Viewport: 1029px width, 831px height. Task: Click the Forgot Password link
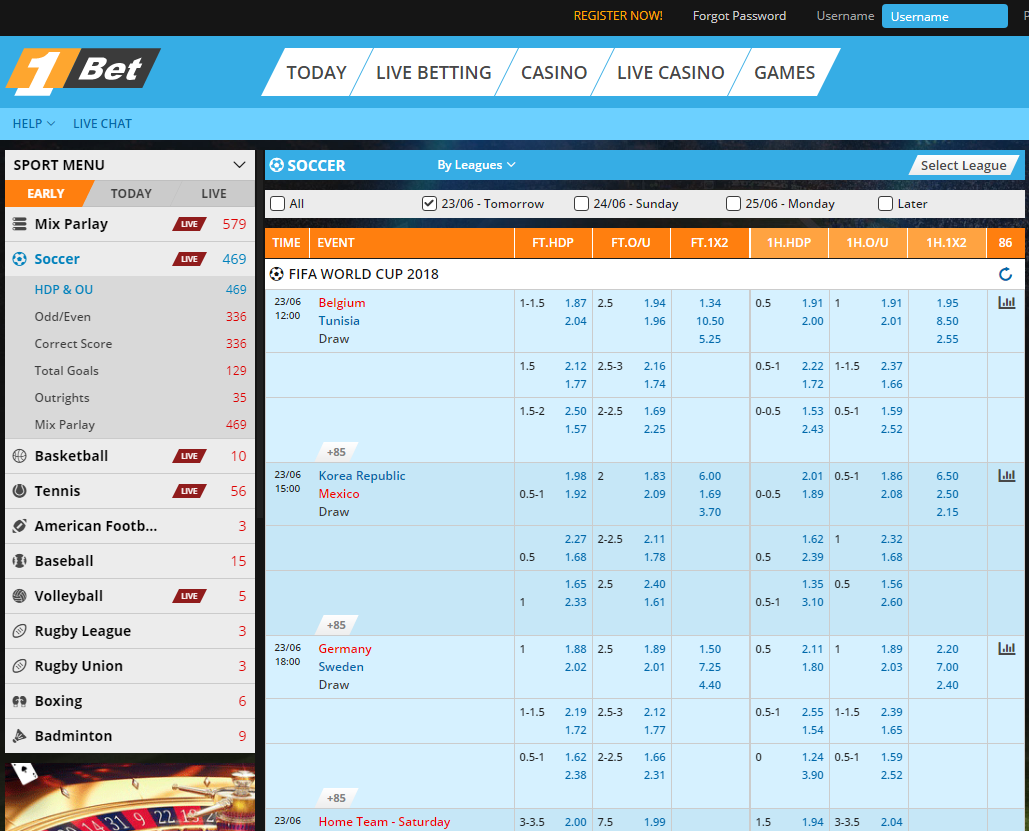click(740, 16)
